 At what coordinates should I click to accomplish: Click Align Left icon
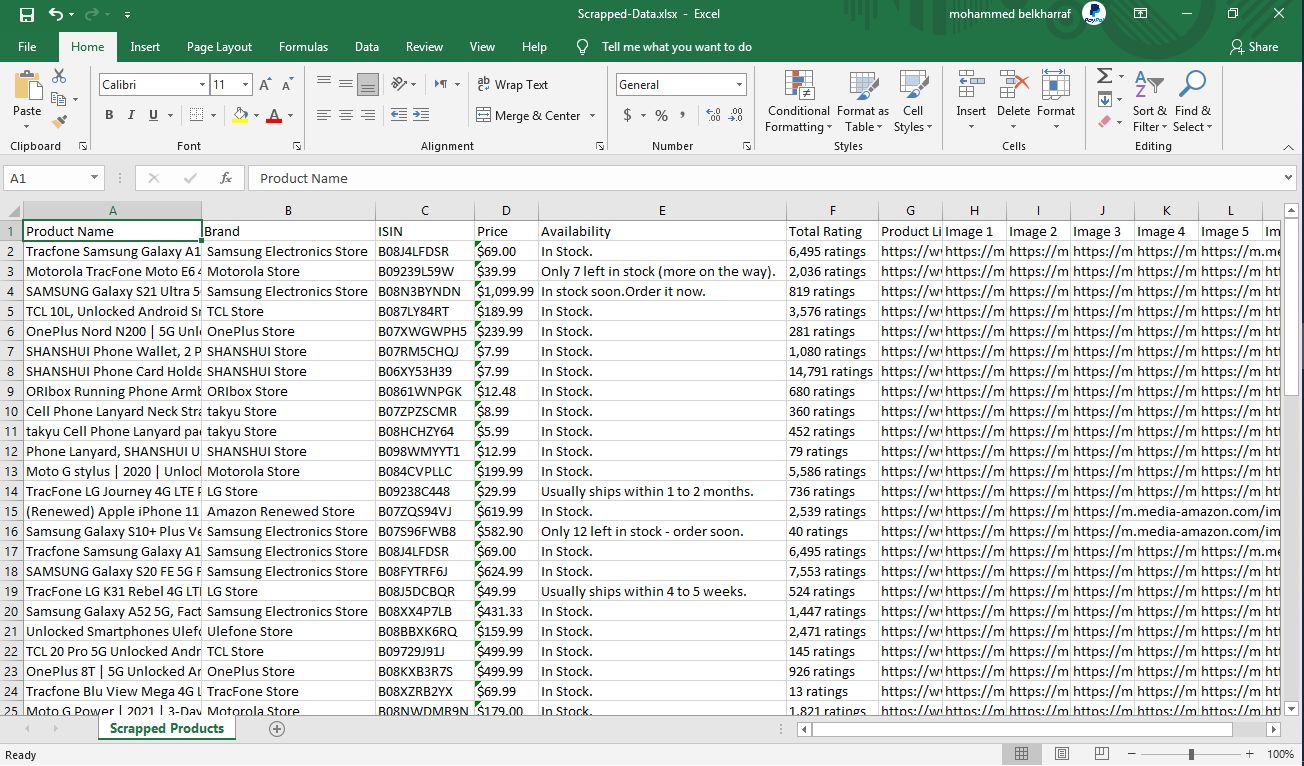[x=323, y=116]
